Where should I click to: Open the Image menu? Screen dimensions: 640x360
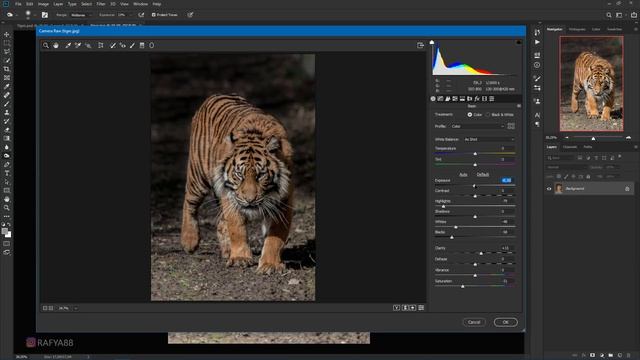pyautogui.click(x=43, y=4)
